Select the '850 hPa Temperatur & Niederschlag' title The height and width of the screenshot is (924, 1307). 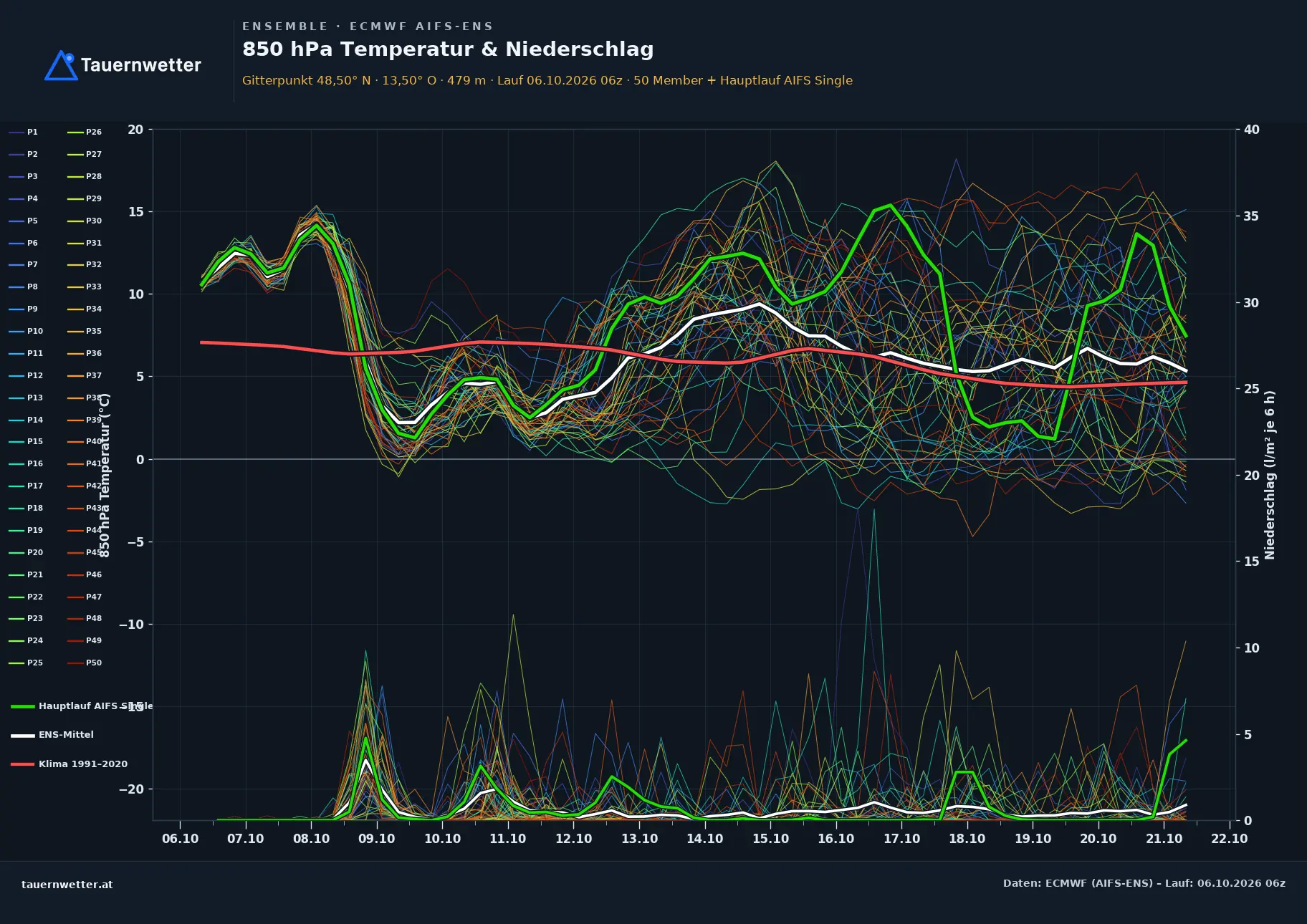coord(448,49)
